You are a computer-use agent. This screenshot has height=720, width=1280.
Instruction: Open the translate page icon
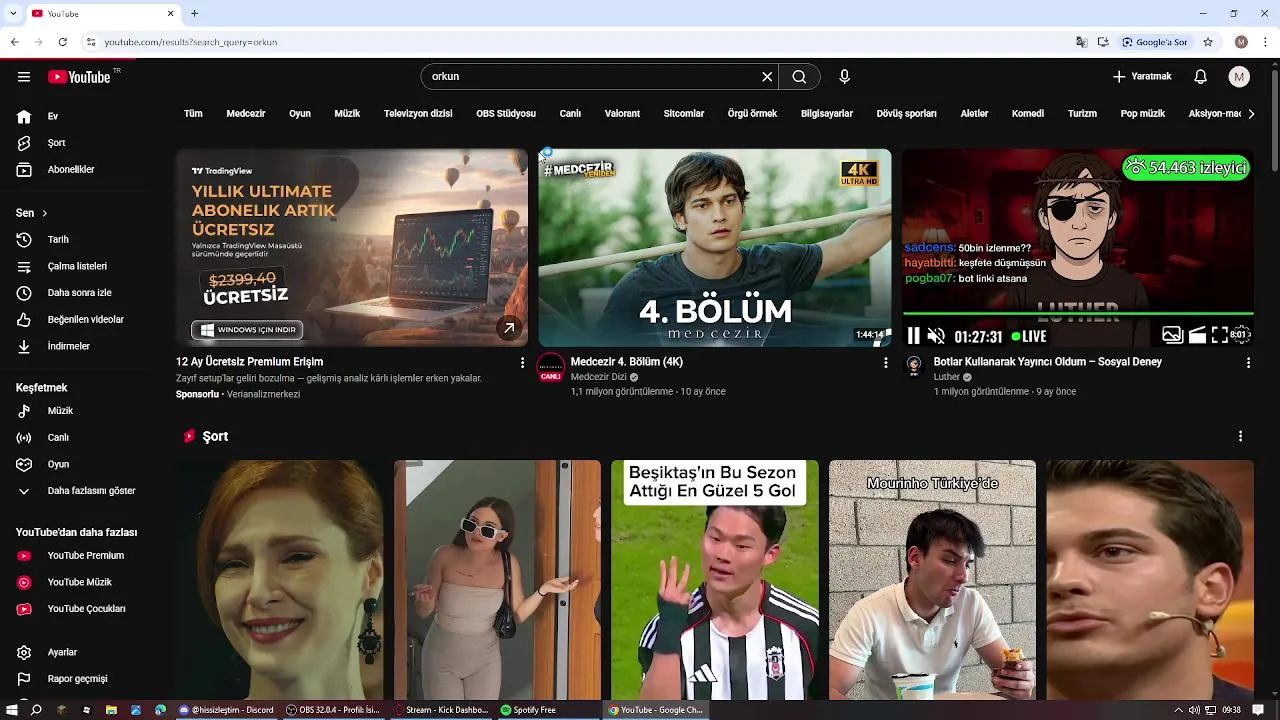point(1081,42)
